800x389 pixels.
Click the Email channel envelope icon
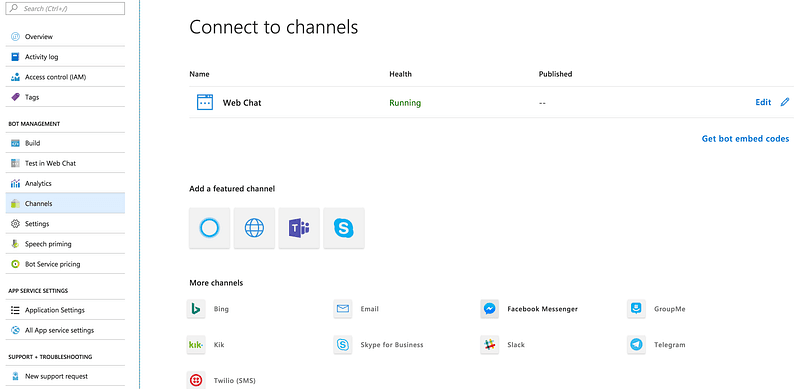[x=343, y=309]
